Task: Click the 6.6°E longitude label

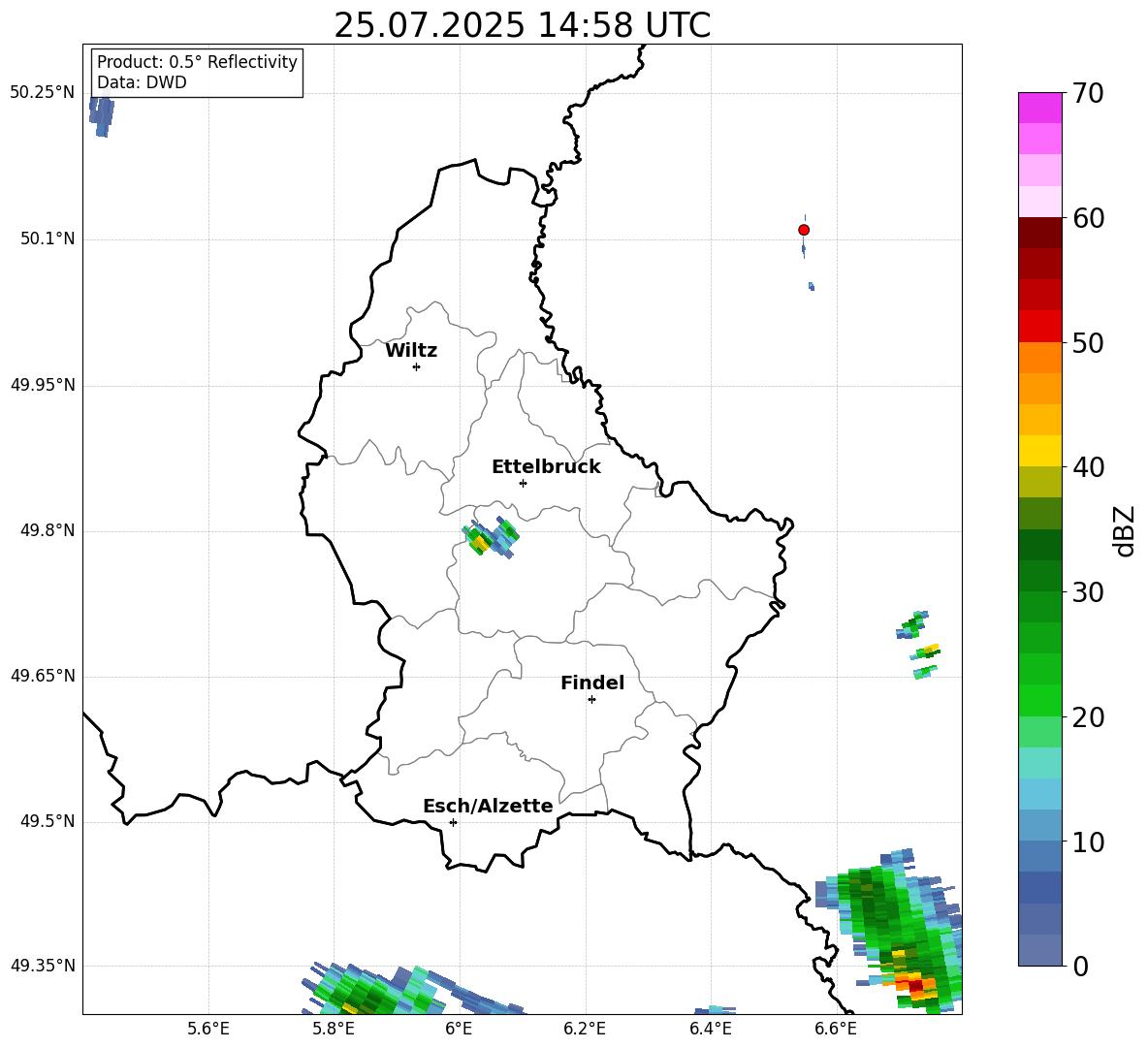Action: [836, 1029]
